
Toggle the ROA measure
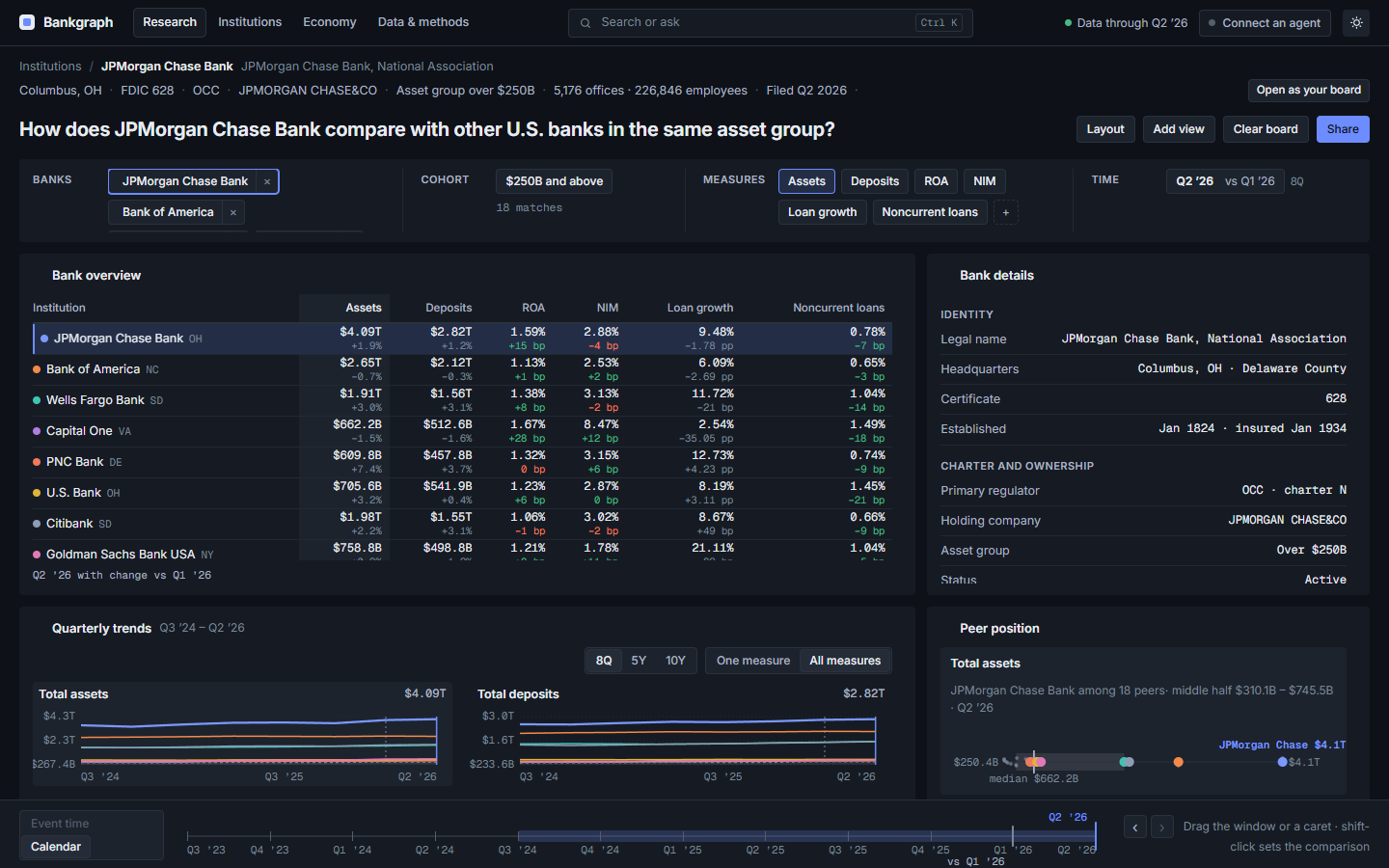(x=936, y=181)
